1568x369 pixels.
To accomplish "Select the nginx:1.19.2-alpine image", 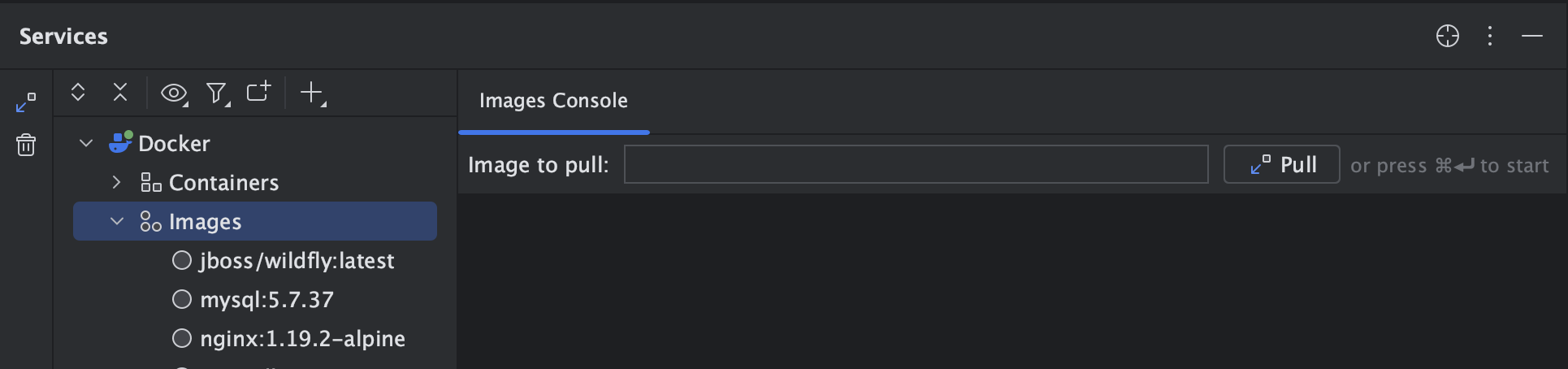I will [302, 338].
